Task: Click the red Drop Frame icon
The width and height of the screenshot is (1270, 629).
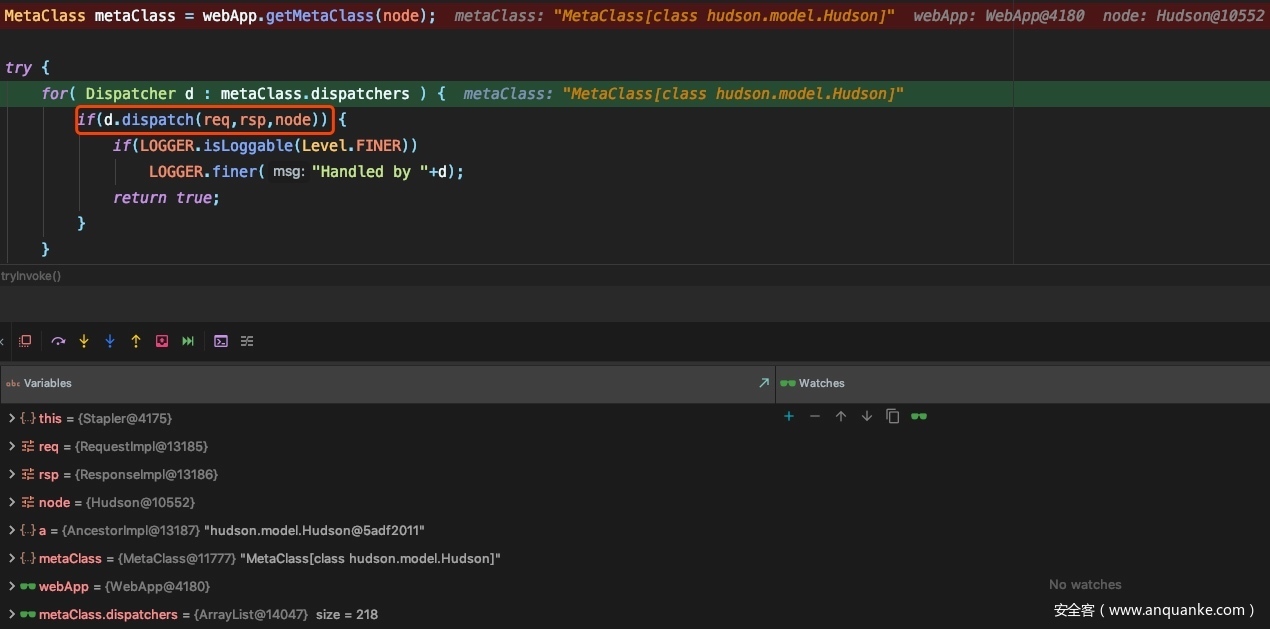Action: point(162,341)
